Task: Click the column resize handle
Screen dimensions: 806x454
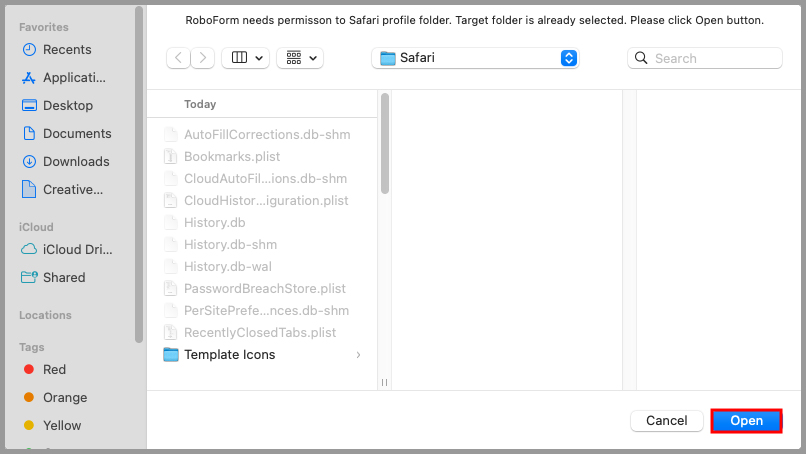Action: click(384, 382)
